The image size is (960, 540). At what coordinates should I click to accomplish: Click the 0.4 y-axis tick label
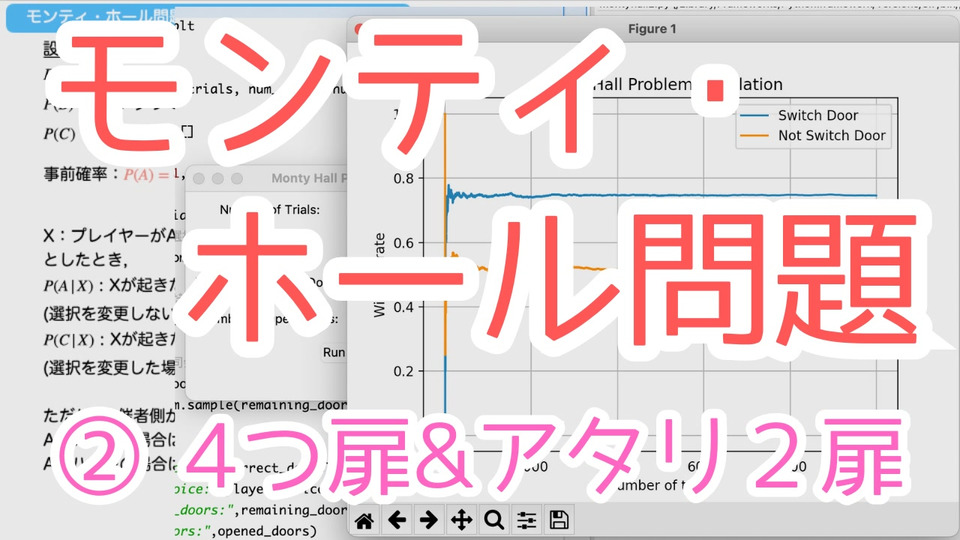point(403,307)
